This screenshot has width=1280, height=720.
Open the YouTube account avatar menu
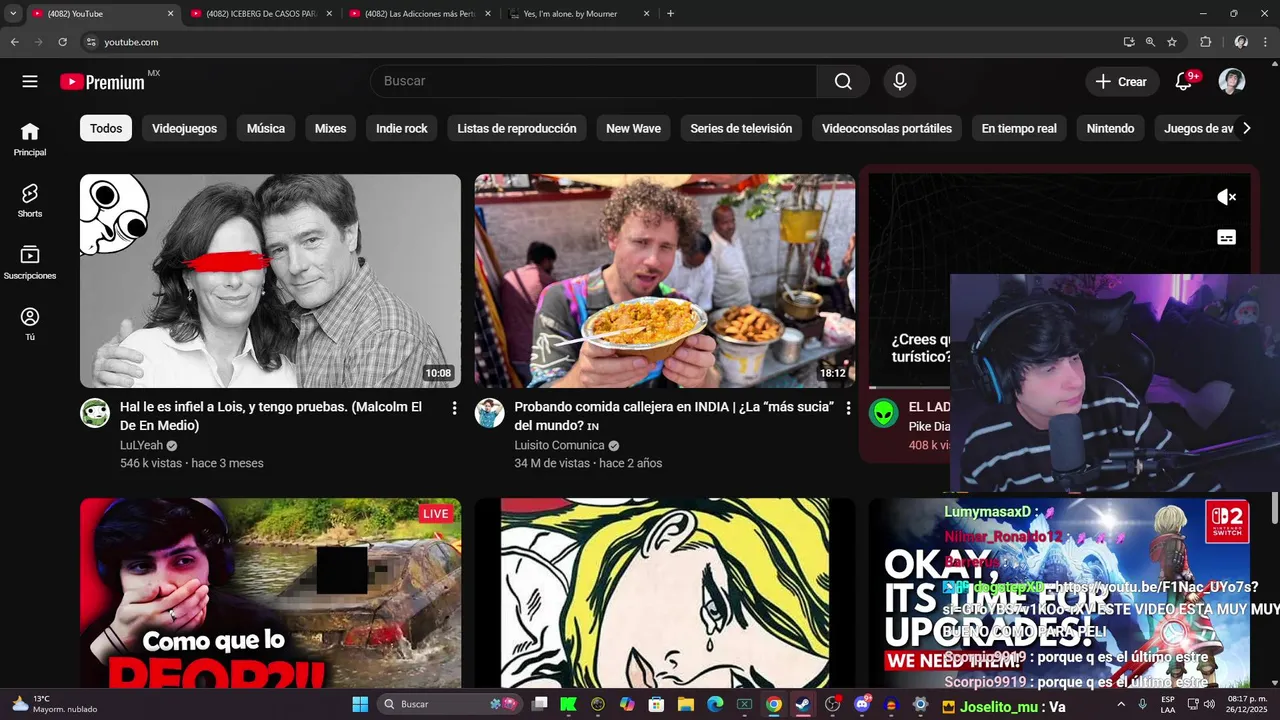[1232, 82]
